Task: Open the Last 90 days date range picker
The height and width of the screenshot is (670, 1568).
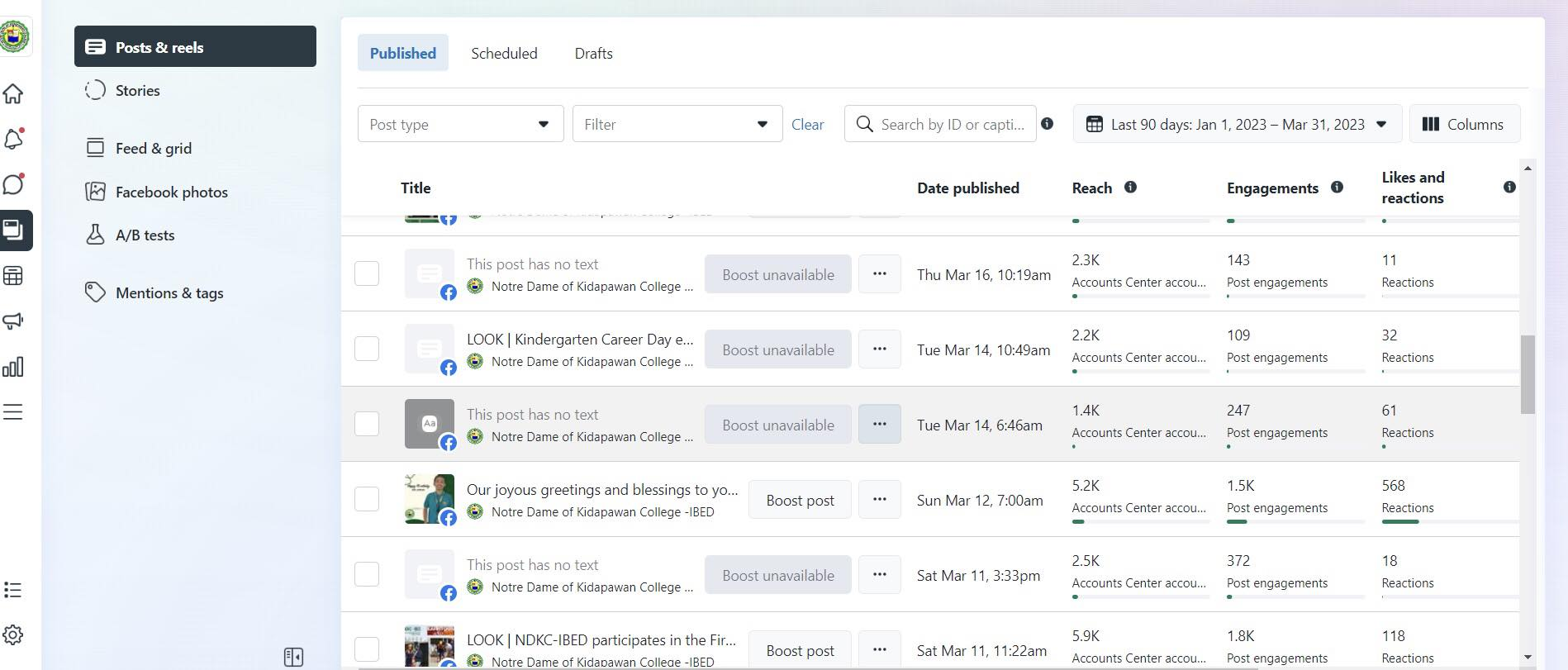Action: point(1237,124)
